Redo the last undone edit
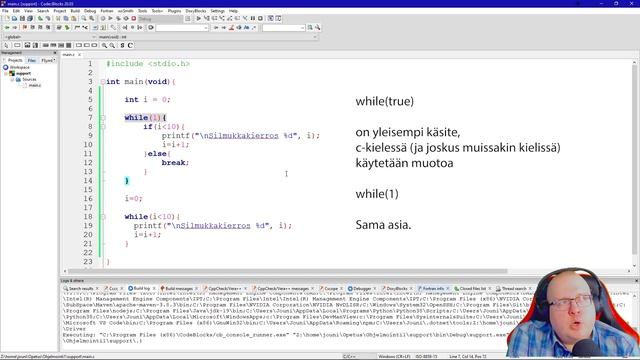 coord(48,18)
